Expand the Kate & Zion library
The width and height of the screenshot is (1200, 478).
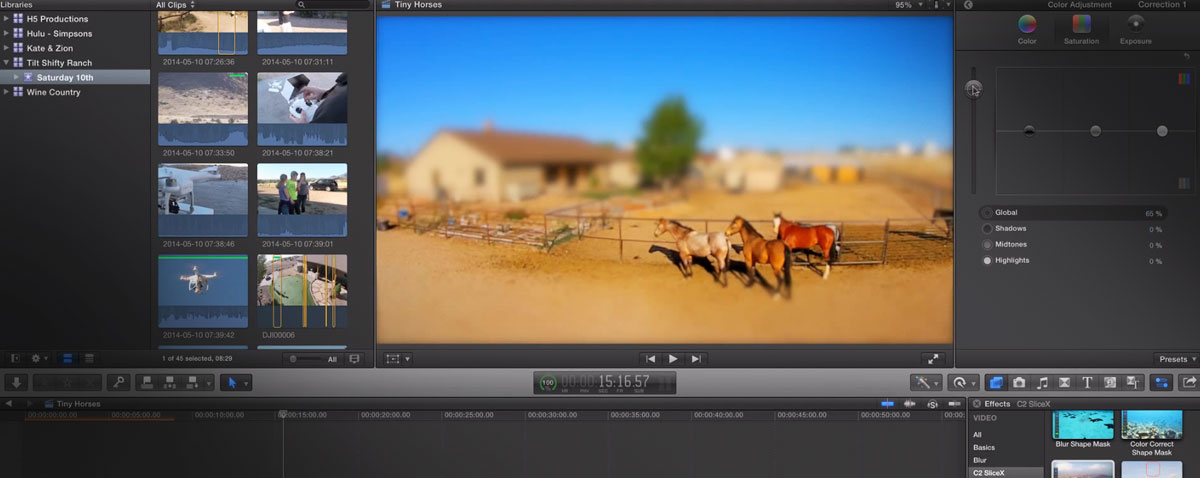(8, 48)
